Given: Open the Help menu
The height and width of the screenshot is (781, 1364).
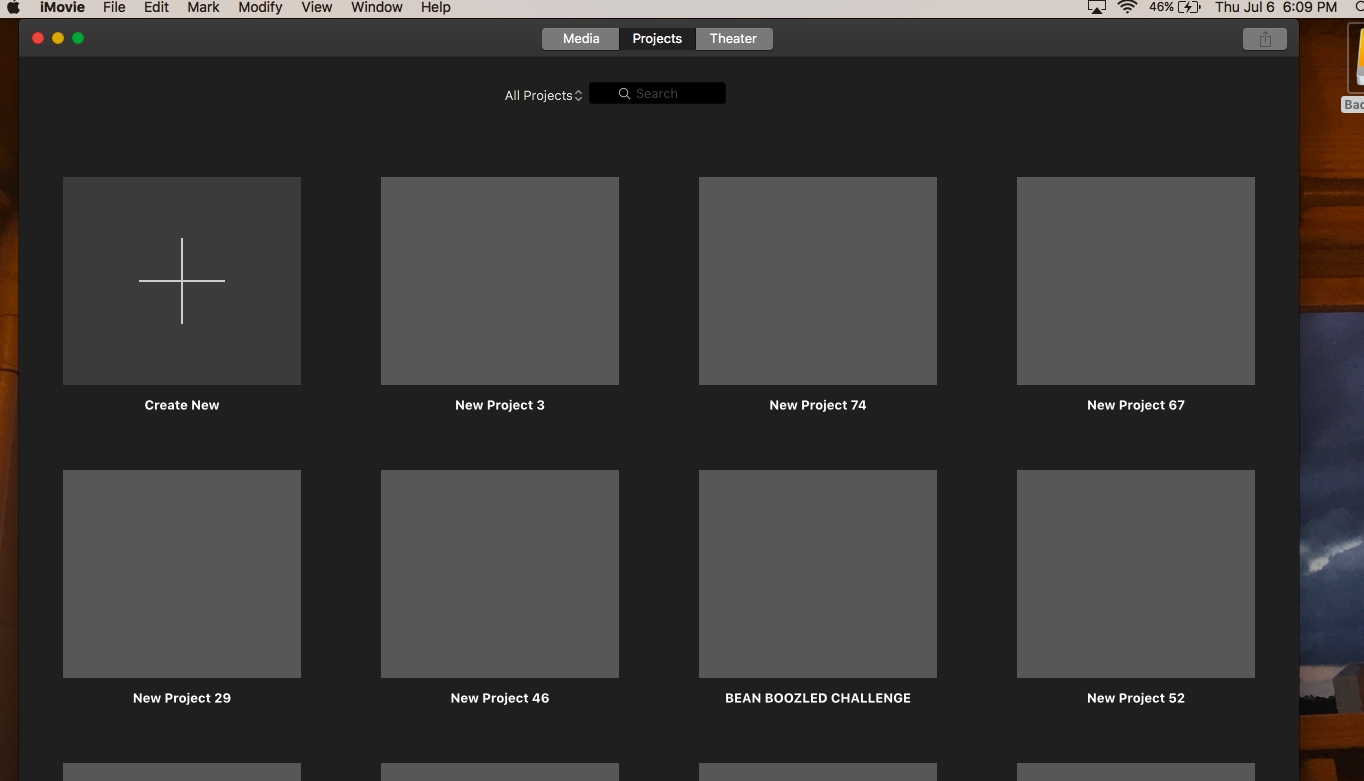Looking at the screenshot, I should 436,7.
